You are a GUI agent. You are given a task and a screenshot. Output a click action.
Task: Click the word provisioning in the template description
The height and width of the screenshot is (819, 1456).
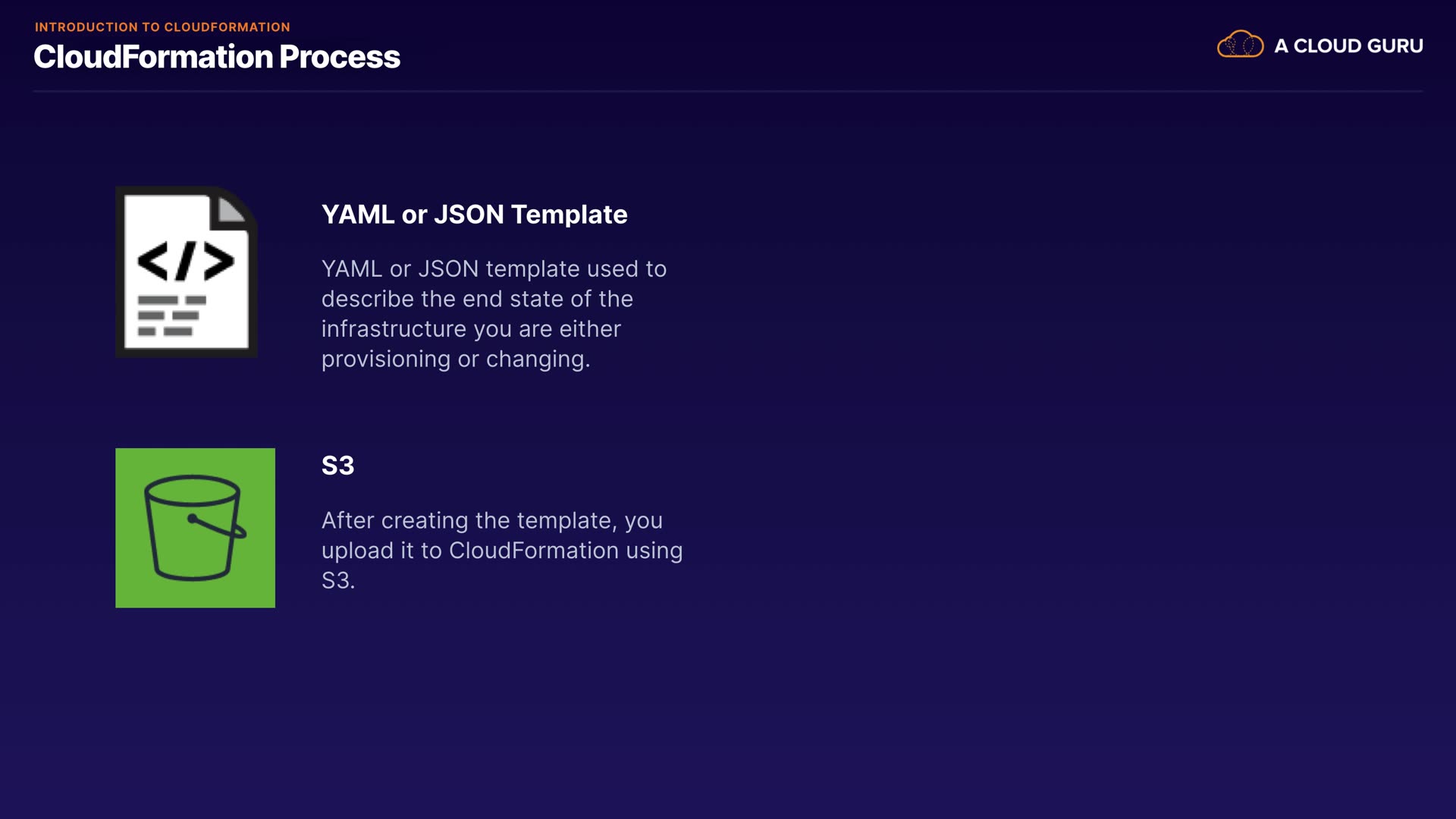pos(385,359)
